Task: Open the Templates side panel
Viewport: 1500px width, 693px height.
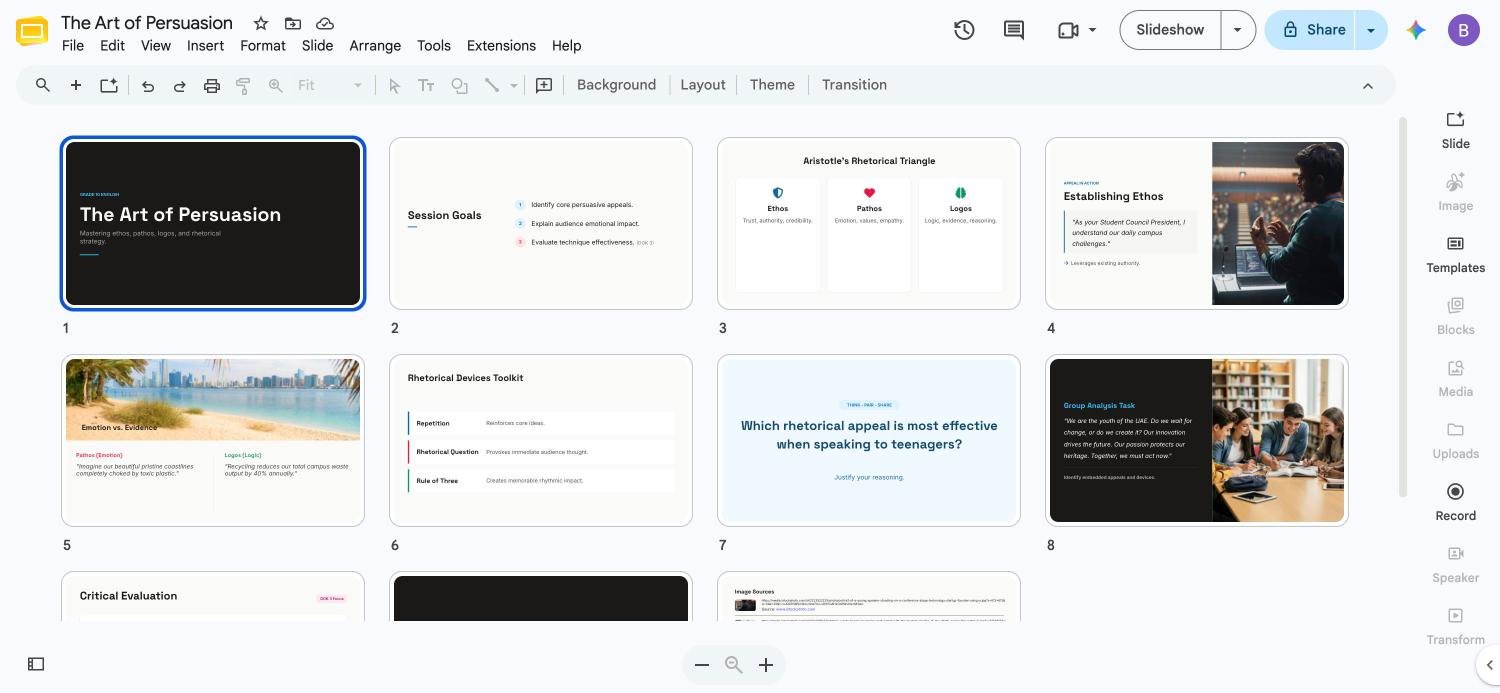Action: (x=1456, y=254)
